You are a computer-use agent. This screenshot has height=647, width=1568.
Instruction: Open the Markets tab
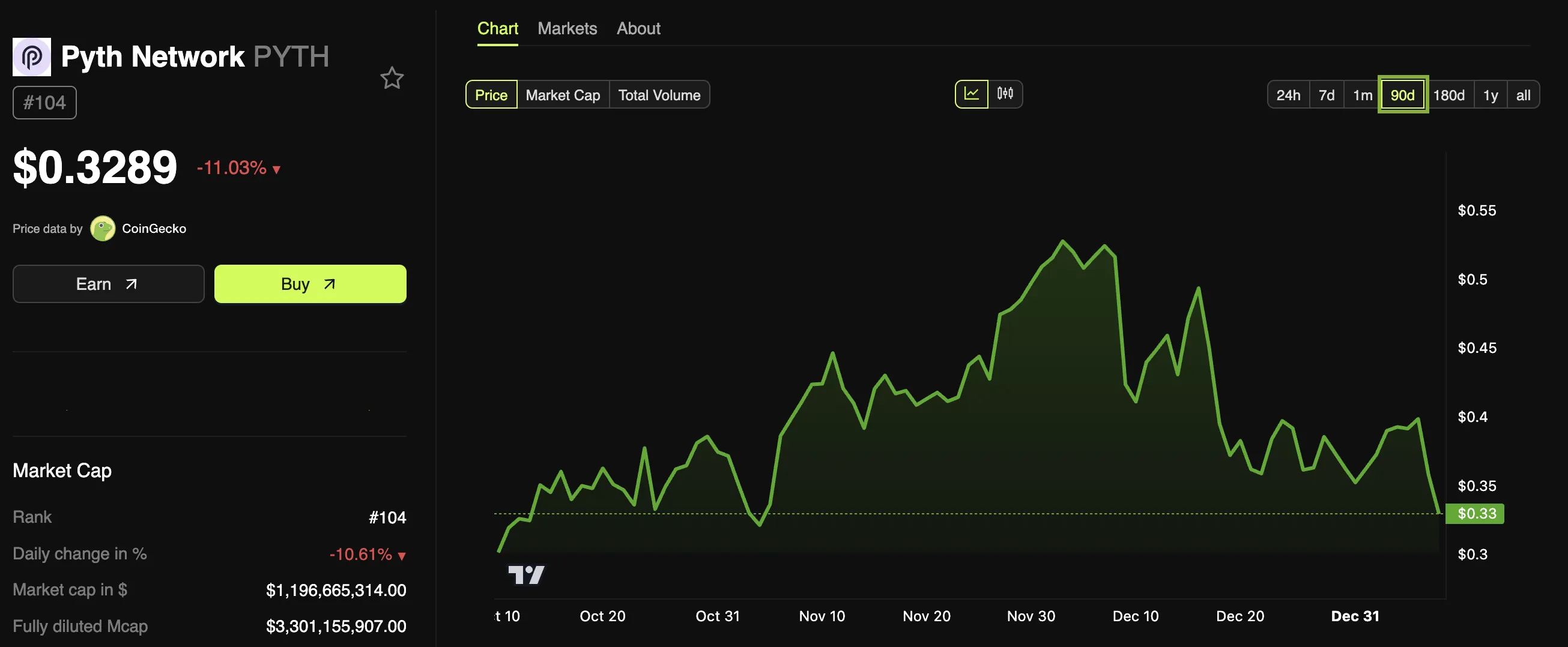pos(568,29)
